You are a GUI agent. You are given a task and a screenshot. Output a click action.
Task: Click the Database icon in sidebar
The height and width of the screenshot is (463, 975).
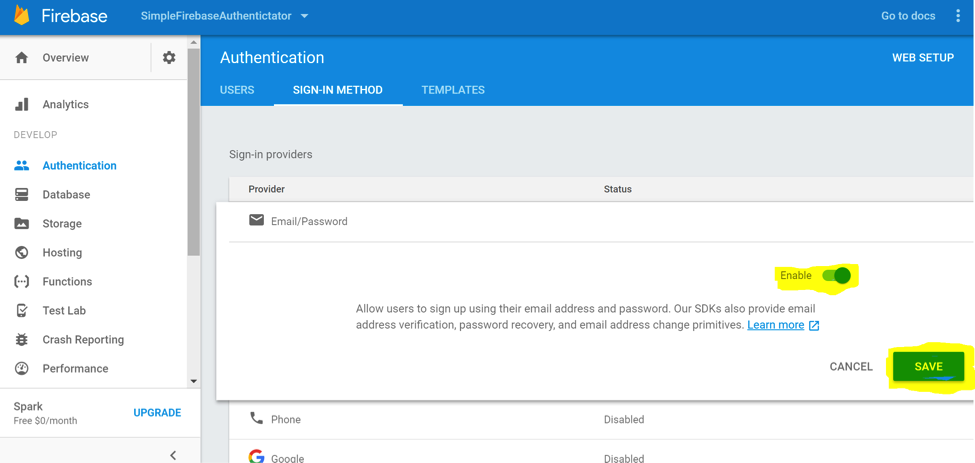point(22,195)
